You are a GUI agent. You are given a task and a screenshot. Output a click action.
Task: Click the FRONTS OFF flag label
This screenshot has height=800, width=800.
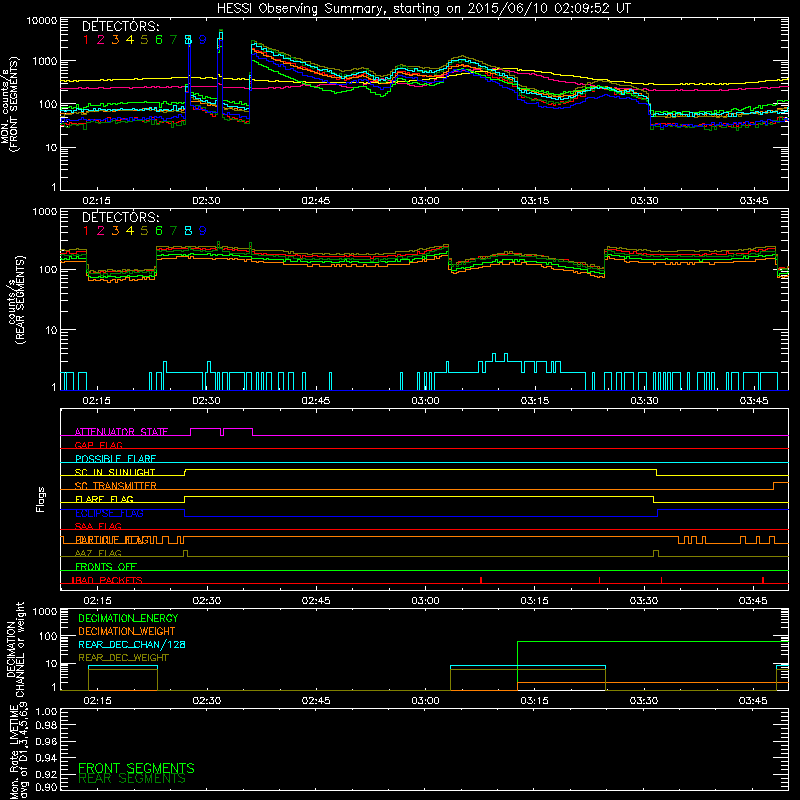[106, 566]
